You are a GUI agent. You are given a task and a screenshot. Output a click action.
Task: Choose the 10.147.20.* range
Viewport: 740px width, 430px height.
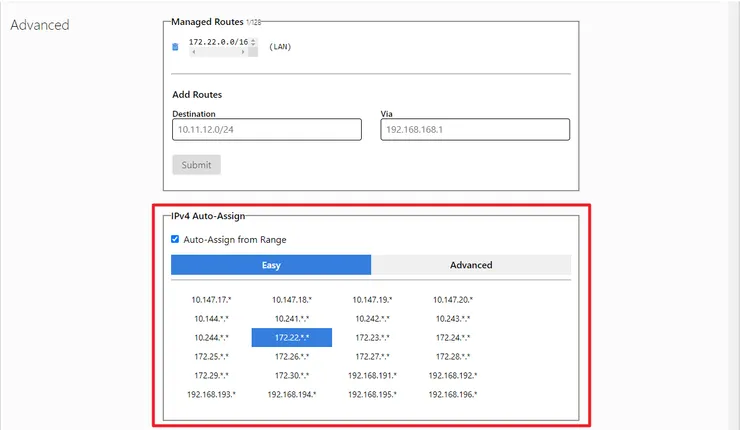tap(453, 299)
